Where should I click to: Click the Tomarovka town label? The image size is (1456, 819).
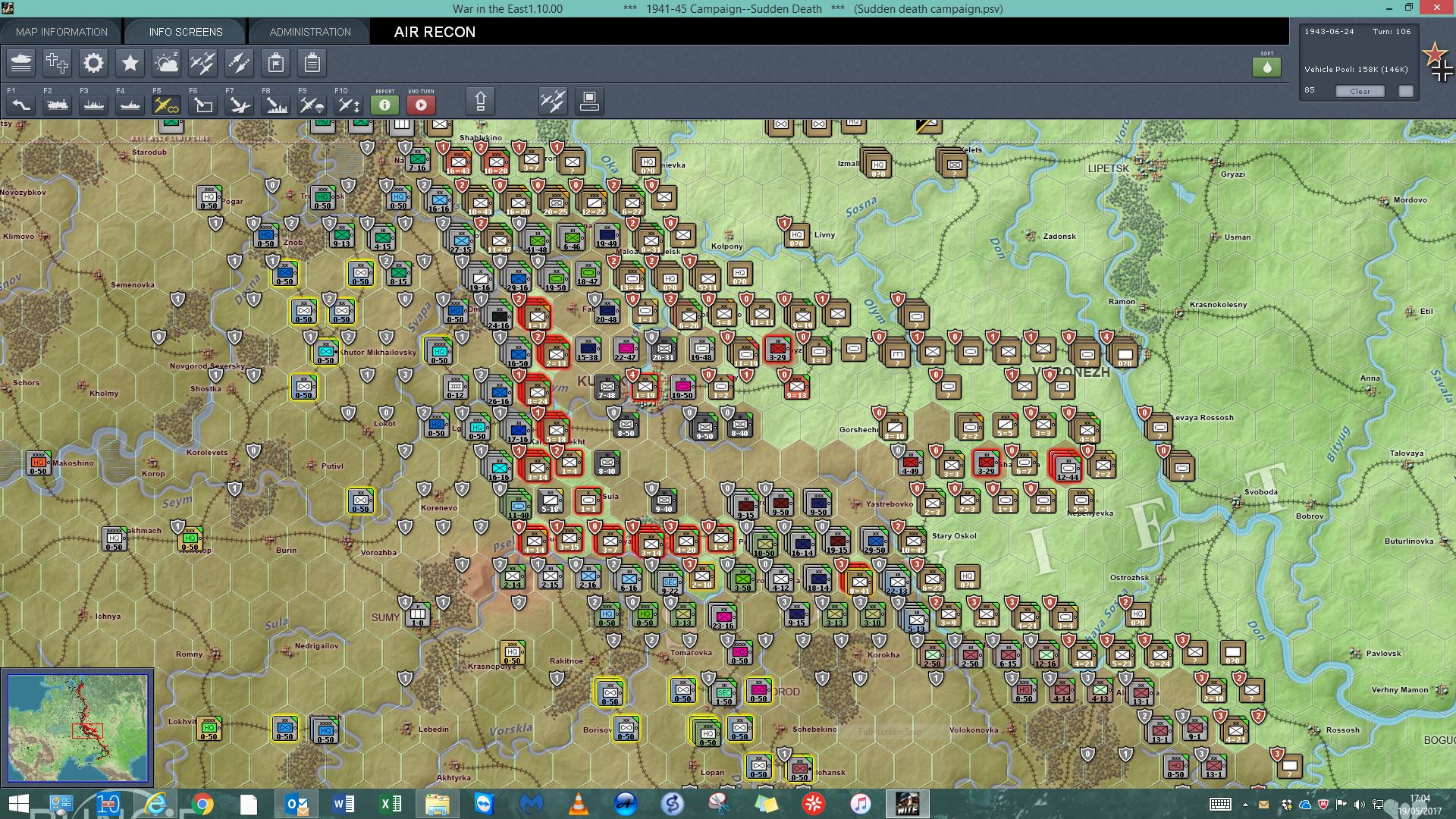click(x=691, y=652)
